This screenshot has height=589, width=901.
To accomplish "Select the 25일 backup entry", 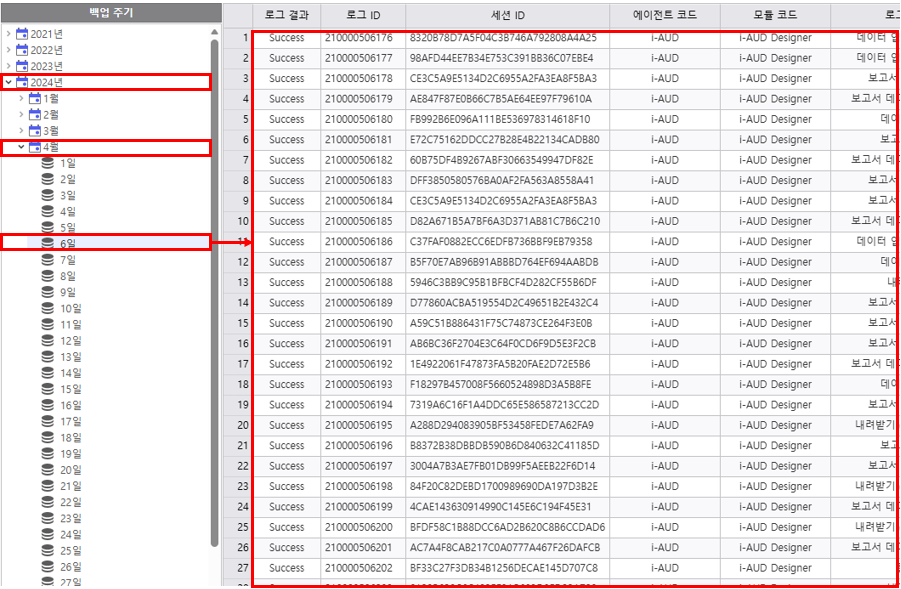I will click(71, 551).
